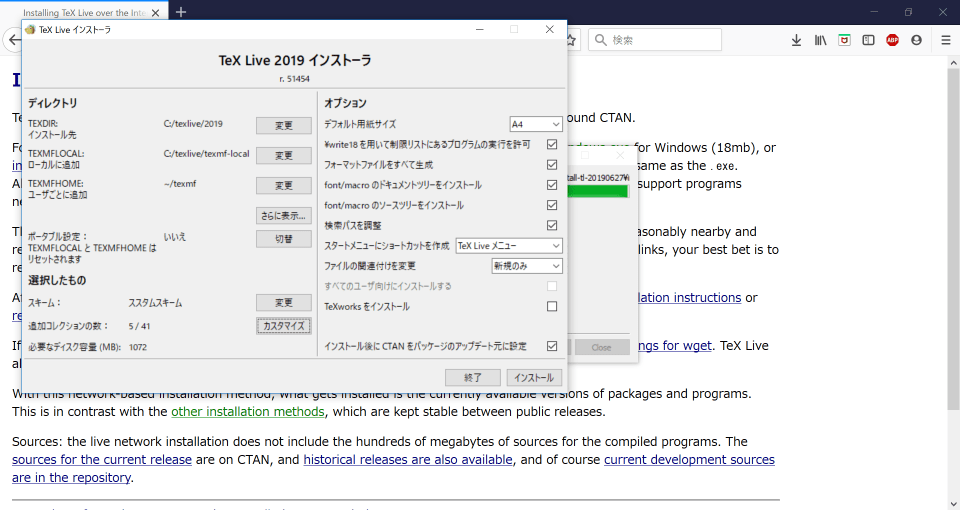Click the 終了 button
This screenshot has width=960, height=510.
(473, 378)
